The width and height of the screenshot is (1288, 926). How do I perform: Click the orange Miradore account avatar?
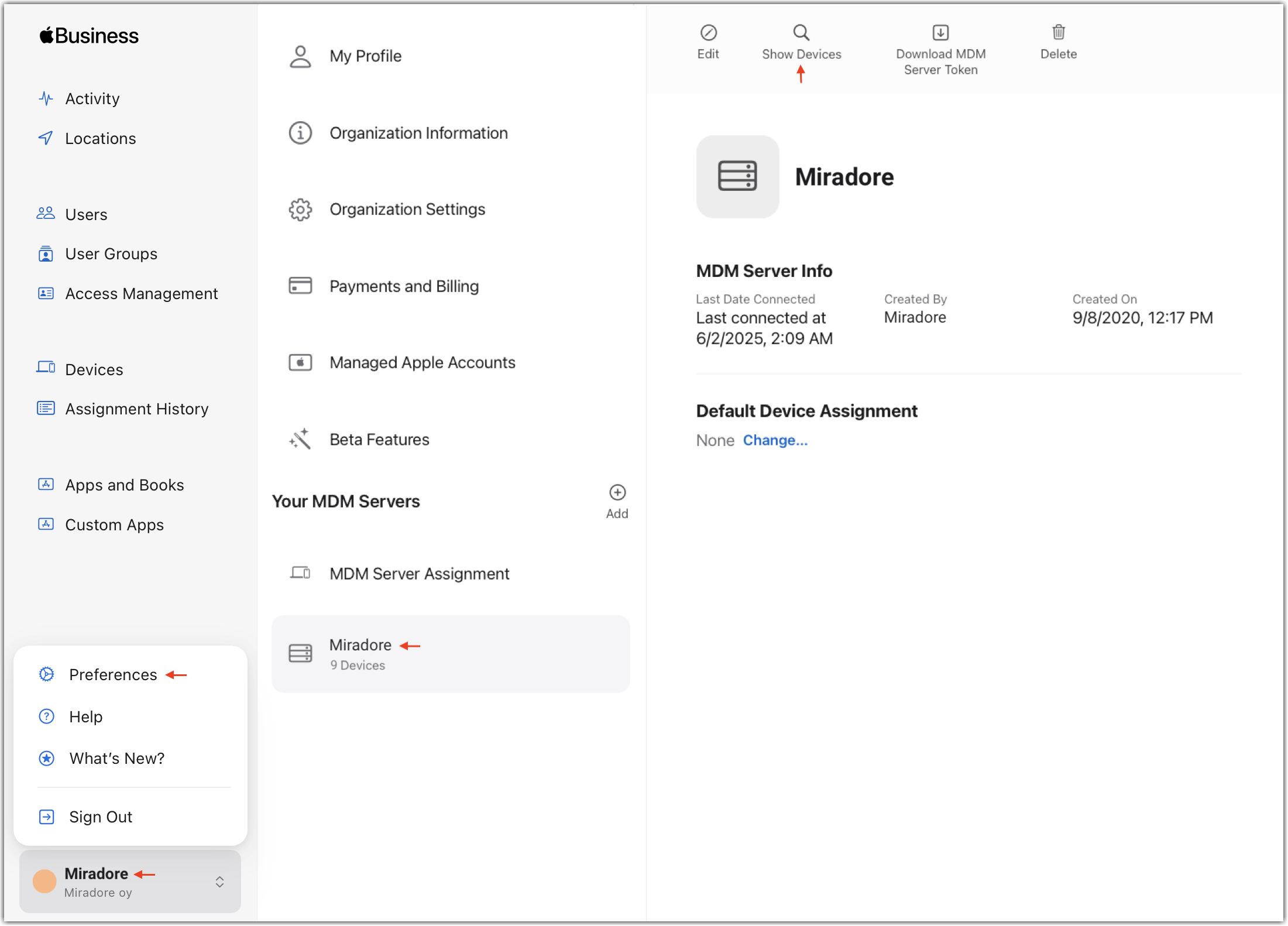tap(44, 882)
